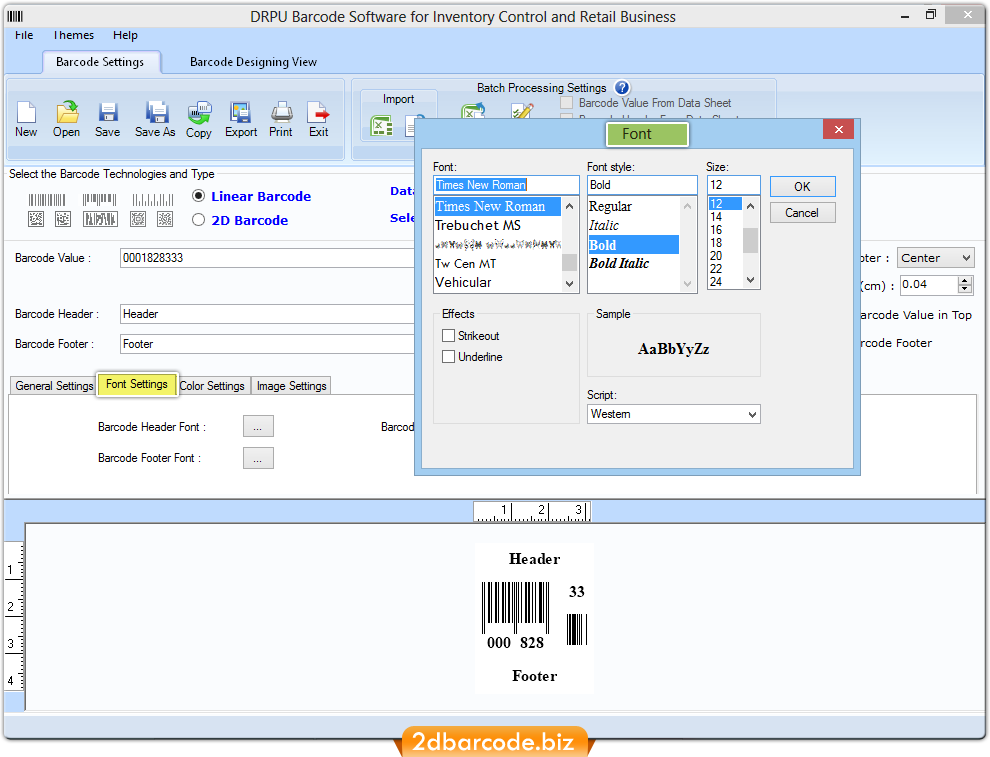
Task: Confirm font with the OK button
Action: click(802, 187)
